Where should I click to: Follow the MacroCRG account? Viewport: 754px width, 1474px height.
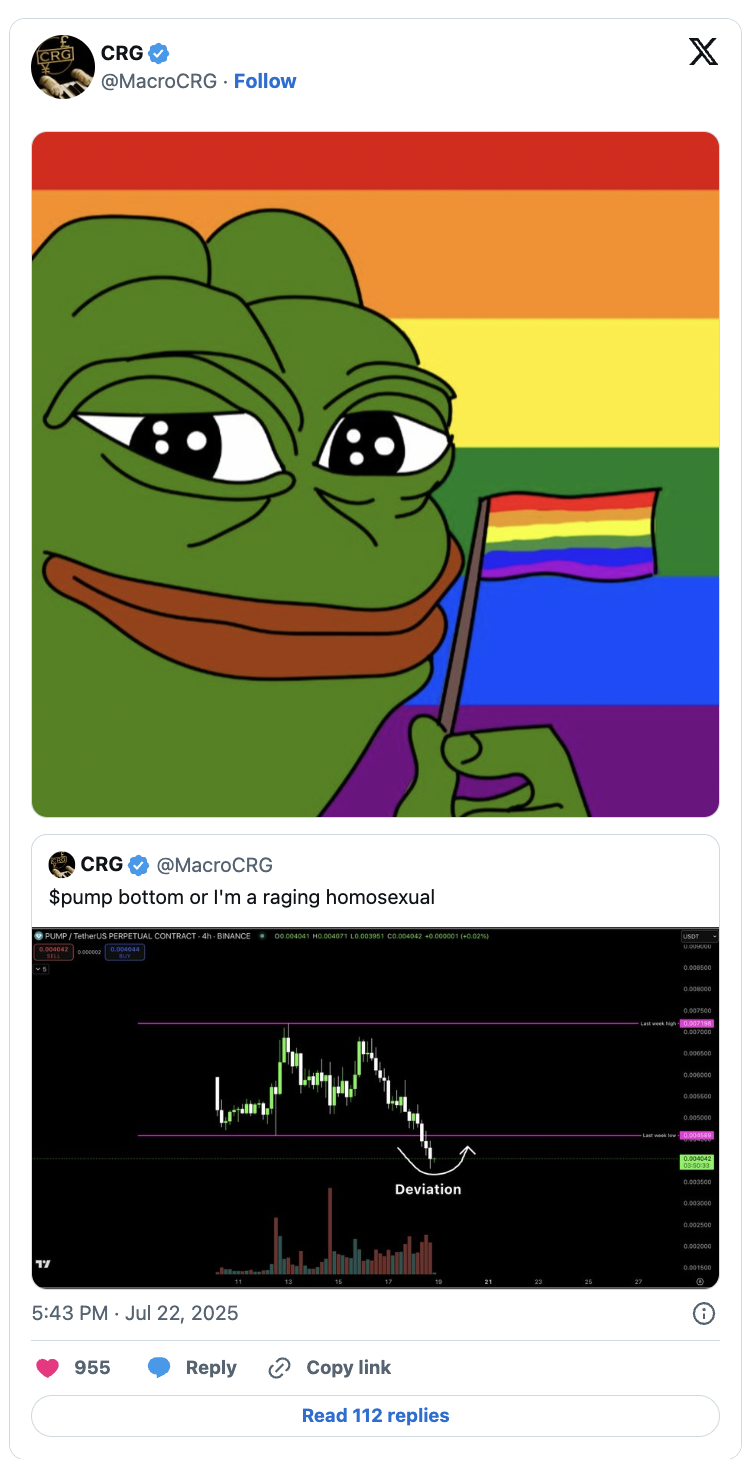[265, 81]
